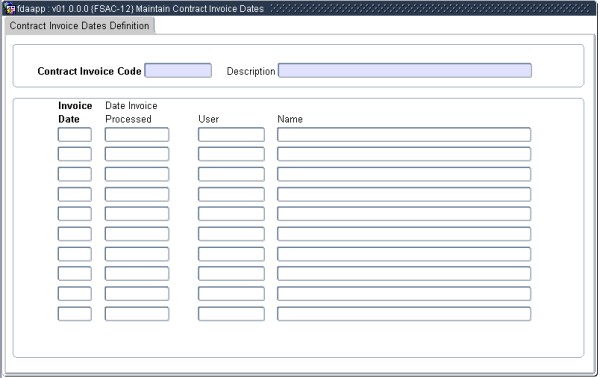Select fourth row Invoice Date field
Screen dimensions: 600x378
(x=75, y=194)
